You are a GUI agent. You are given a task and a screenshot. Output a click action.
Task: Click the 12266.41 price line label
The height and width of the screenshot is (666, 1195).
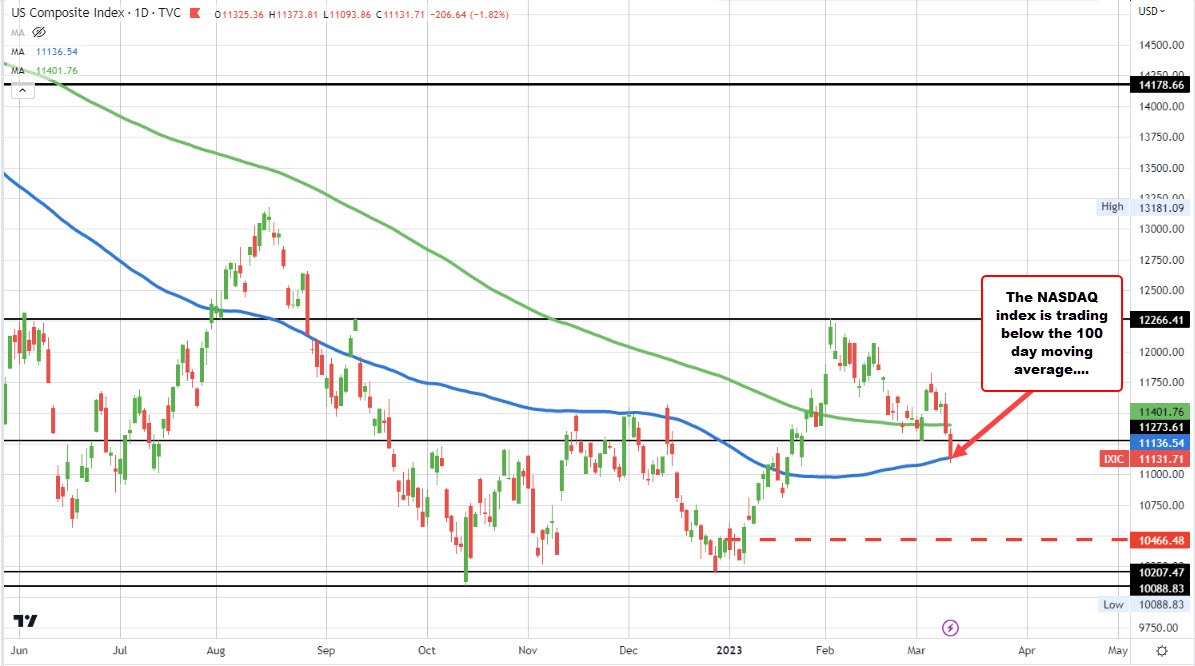pyautogui.click(x=1161, y=319)
